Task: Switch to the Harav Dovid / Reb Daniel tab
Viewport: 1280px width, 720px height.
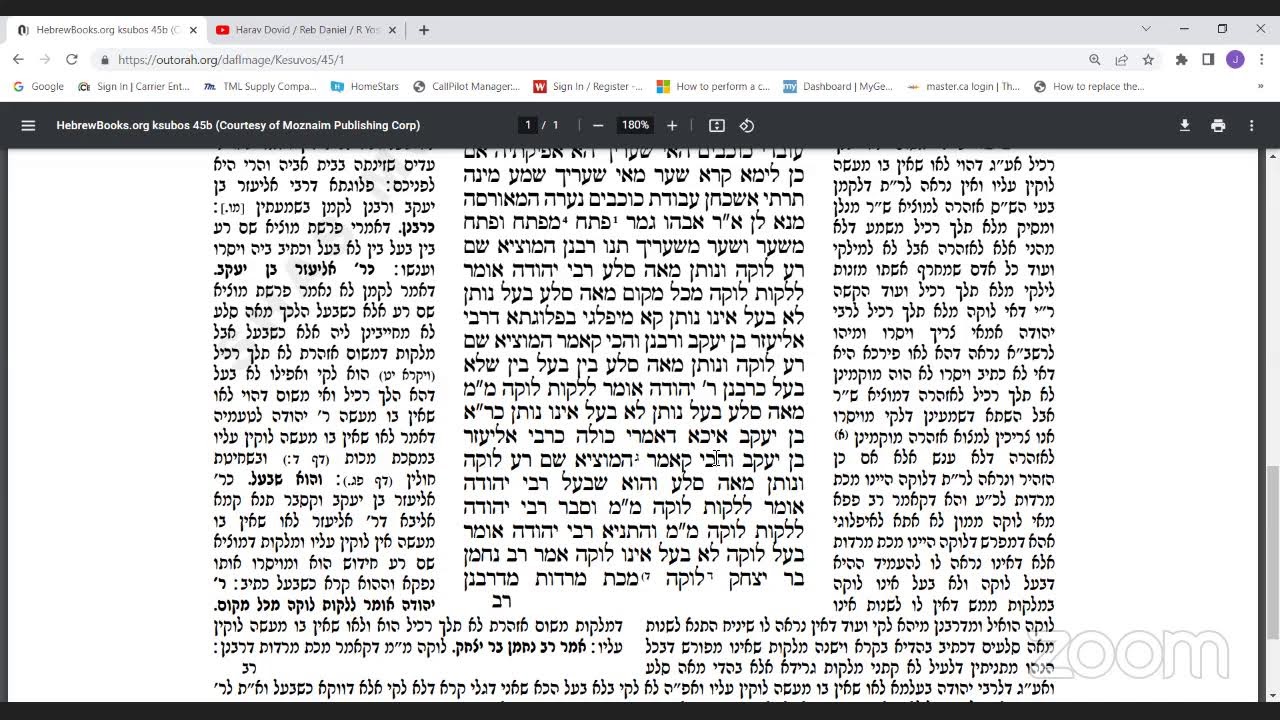Action: click(x=305, y=30)
